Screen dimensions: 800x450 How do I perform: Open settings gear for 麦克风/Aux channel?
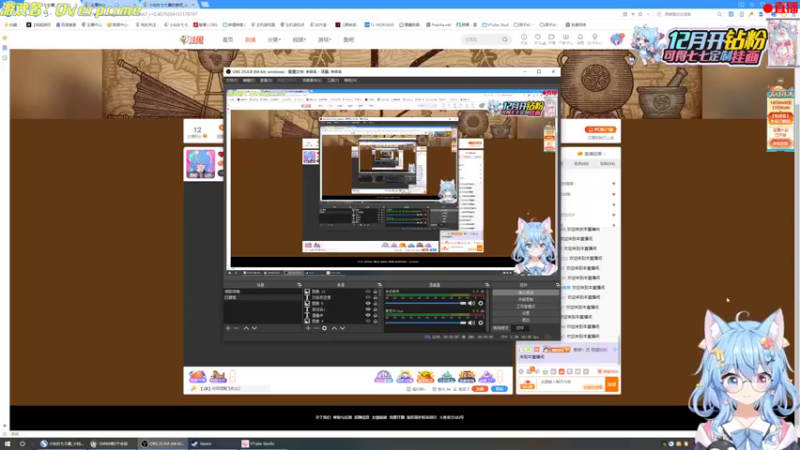(481, 322)
